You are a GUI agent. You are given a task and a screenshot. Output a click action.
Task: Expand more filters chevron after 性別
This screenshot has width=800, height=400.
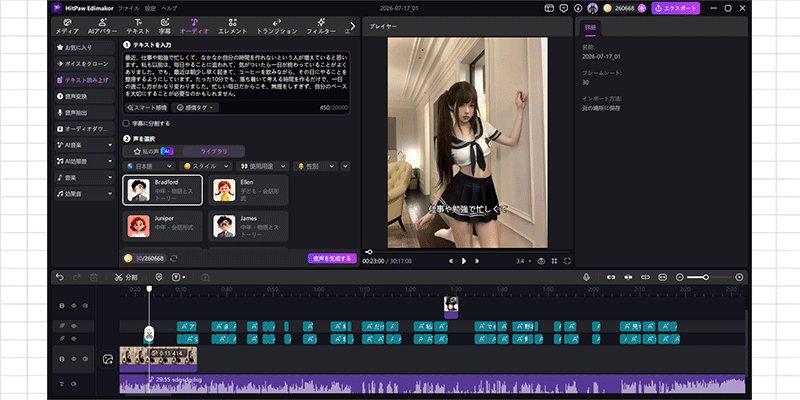tap(346, 166)
